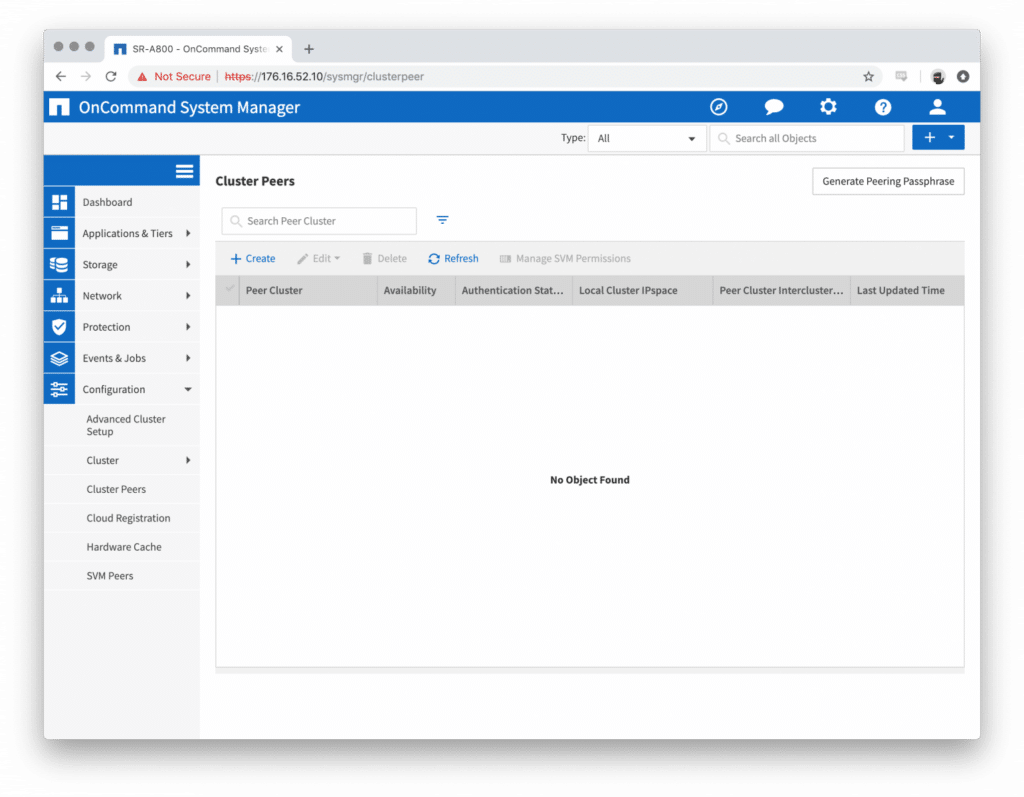The height and width of the screenshot is (797, 1024).
Task: Click the Events & Jobs layers icon
Action: [59, 358]
